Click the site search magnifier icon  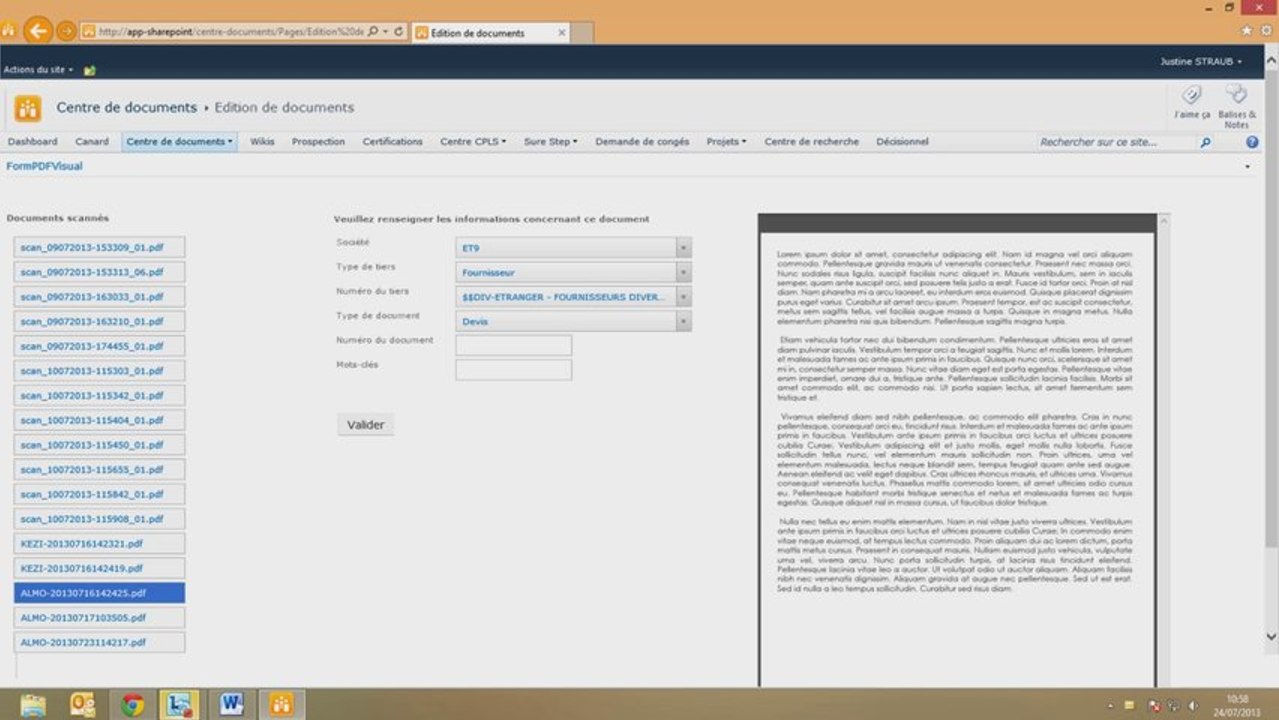pos(1205,143)
